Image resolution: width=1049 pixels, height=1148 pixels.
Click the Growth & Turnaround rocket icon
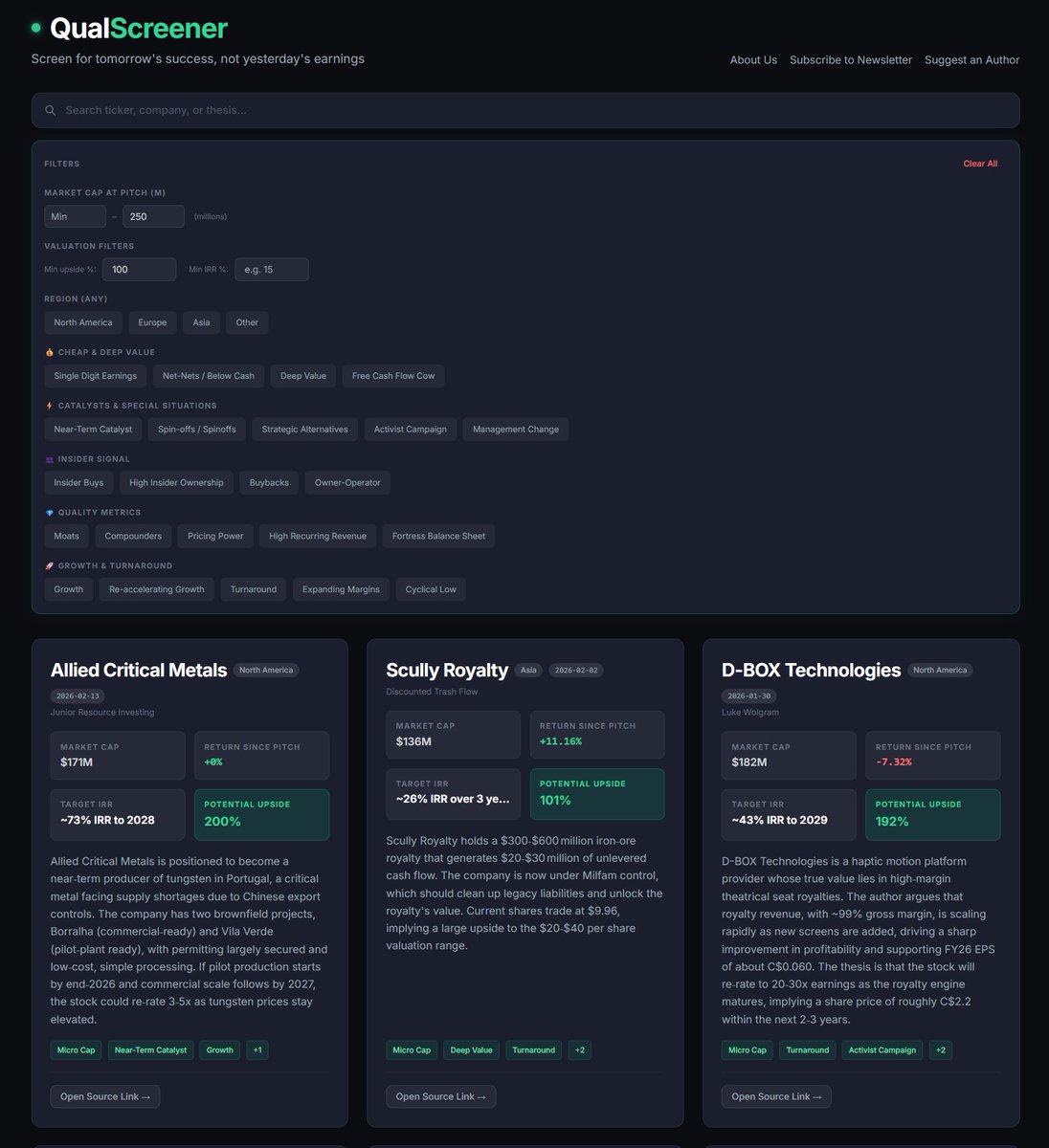click(50, 565)
